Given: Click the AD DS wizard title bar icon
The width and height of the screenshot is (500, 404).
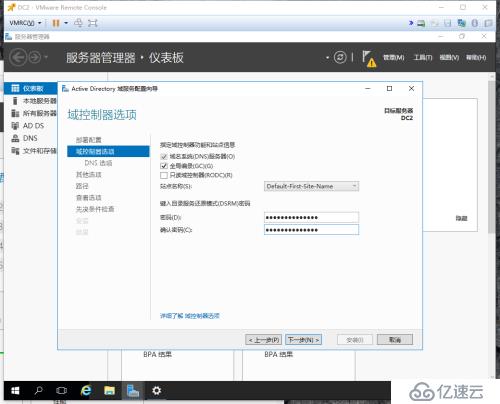Looking at the screenshot, I should 65,89.
